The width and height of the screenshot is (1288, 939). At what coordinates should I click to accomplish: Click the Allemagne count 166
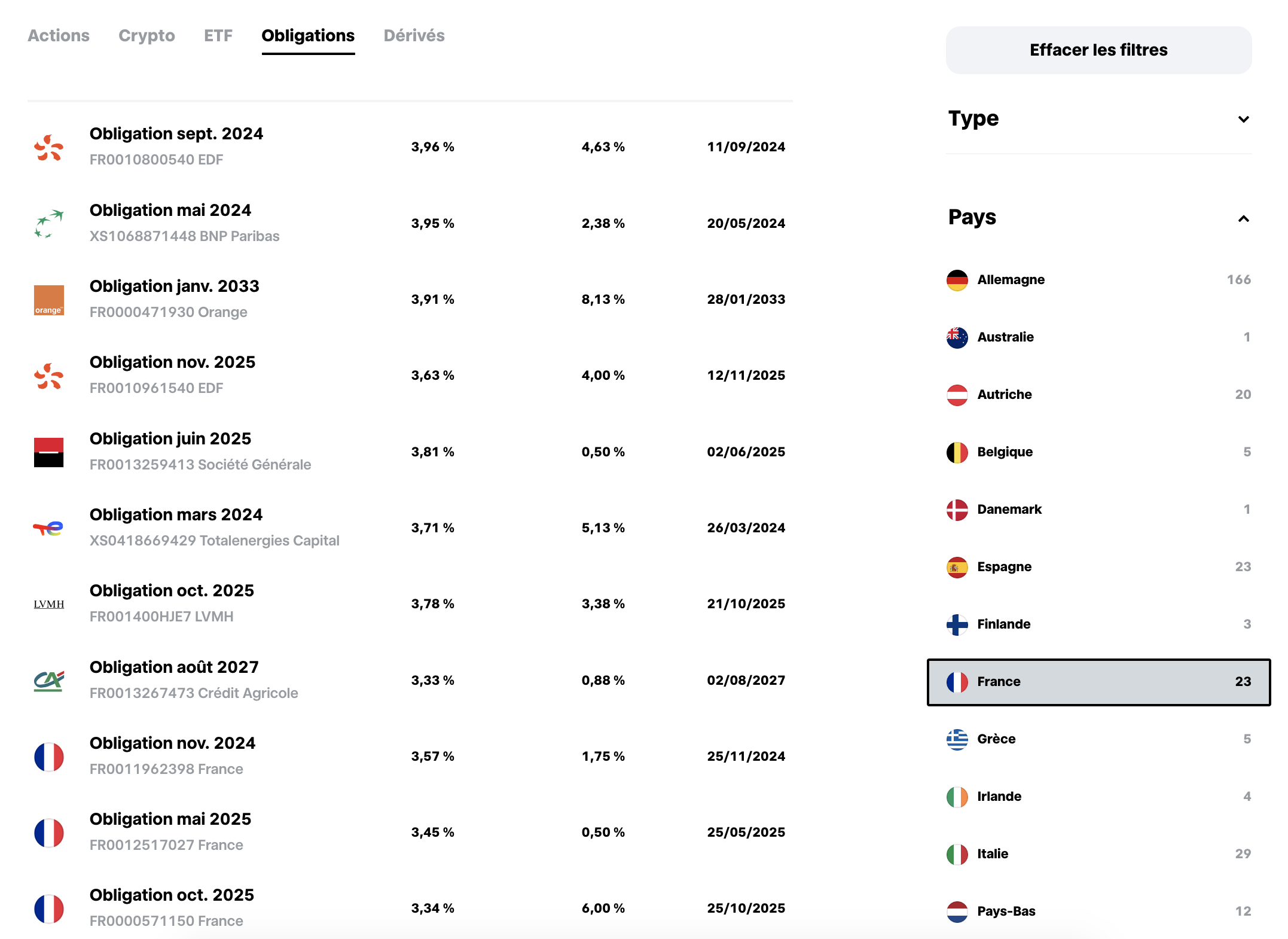click(x=1238, y=280)
